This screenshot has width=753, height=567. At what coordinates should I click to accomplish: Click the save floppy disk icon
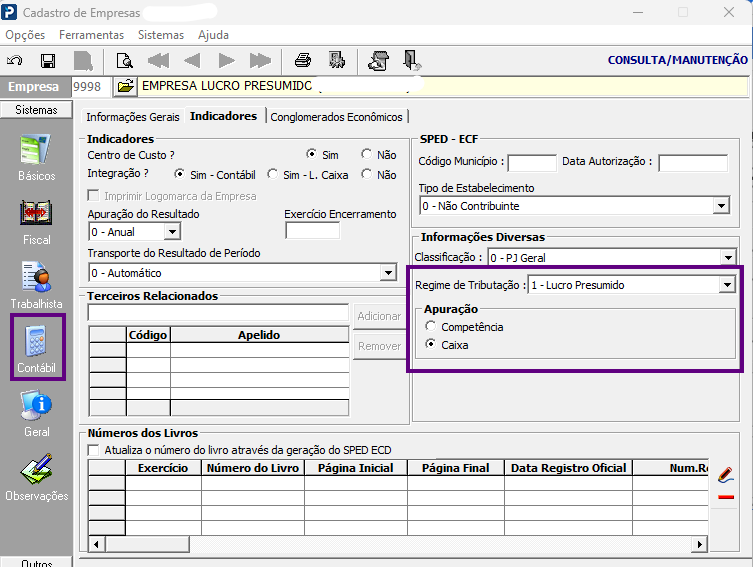point(48,61)
